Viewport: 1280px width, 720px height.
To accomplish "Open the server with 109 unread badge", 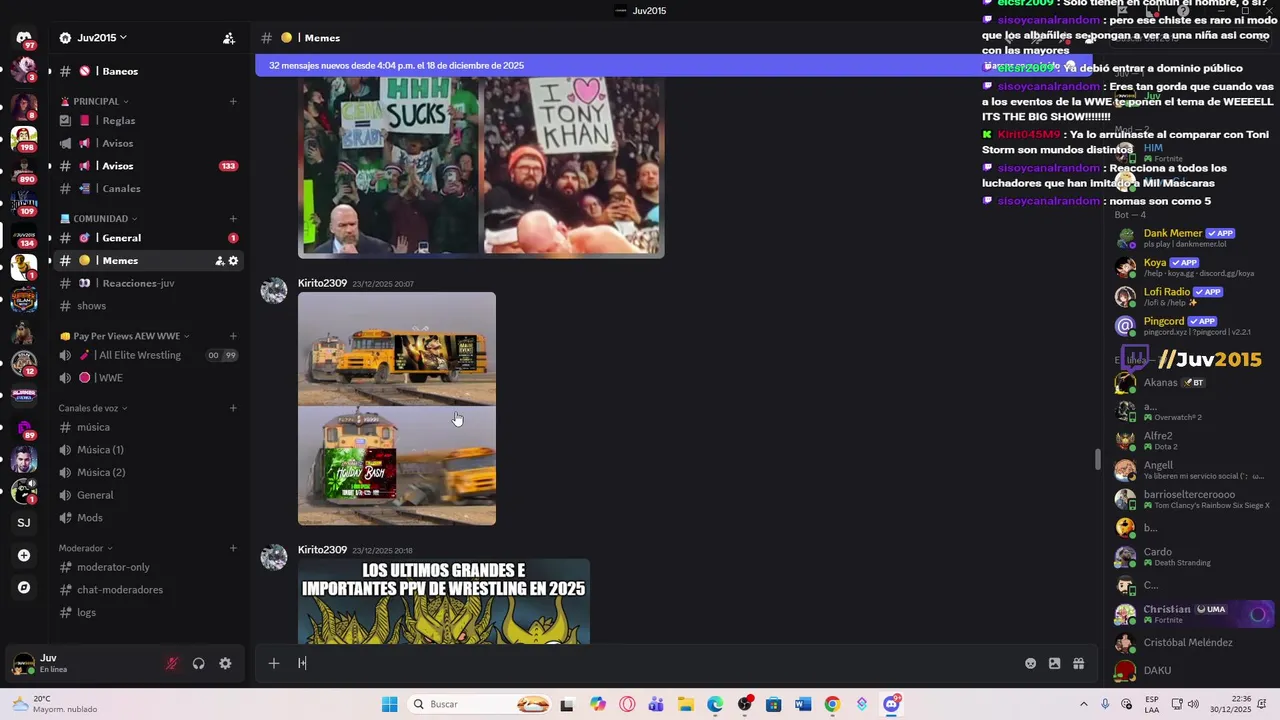I will point(24,203).
